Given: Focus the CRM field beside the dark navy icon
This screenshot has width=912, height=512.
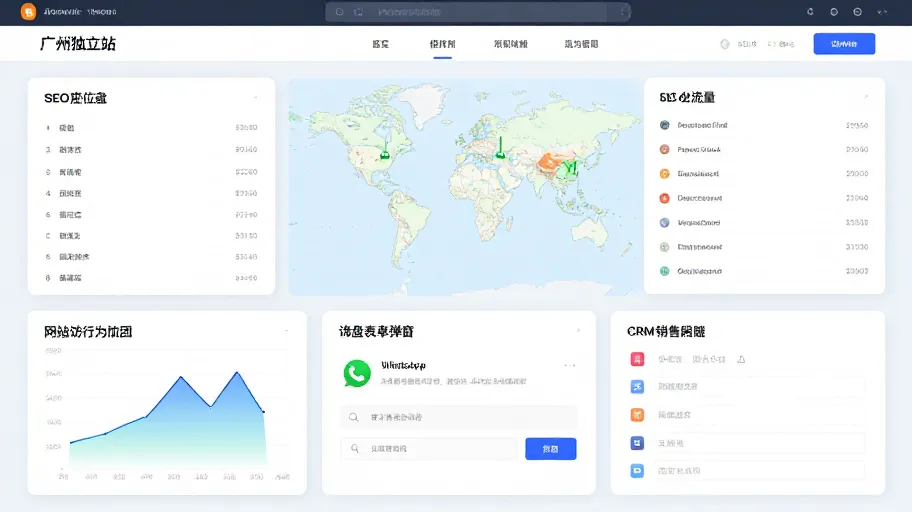Looking at the screenshot, I should coord(759,443).
